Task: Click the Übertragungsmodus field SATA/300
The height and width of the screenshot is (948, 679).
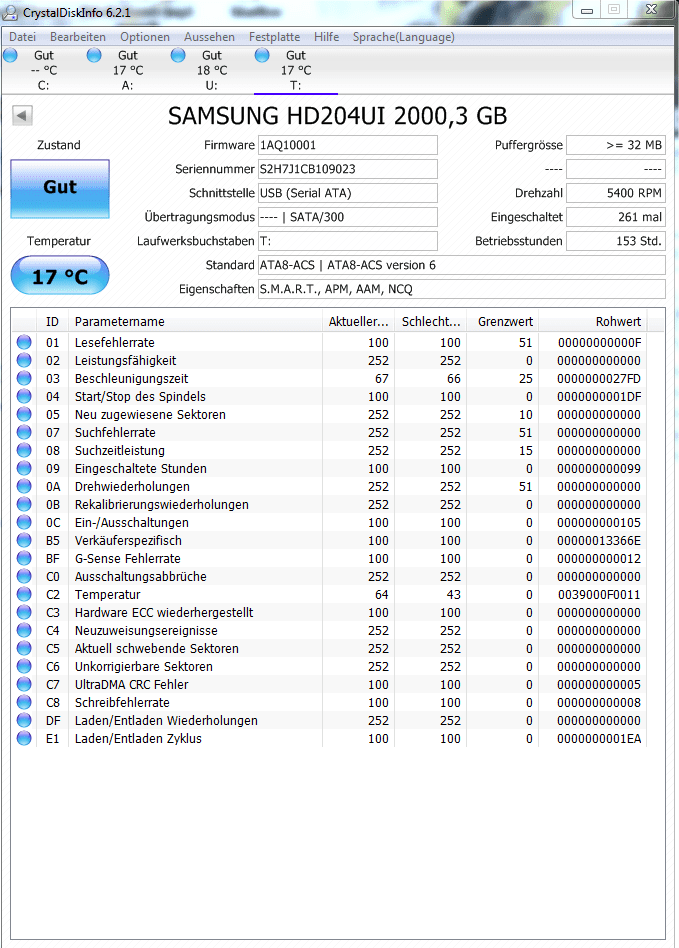Action: (x=348, y=217)
